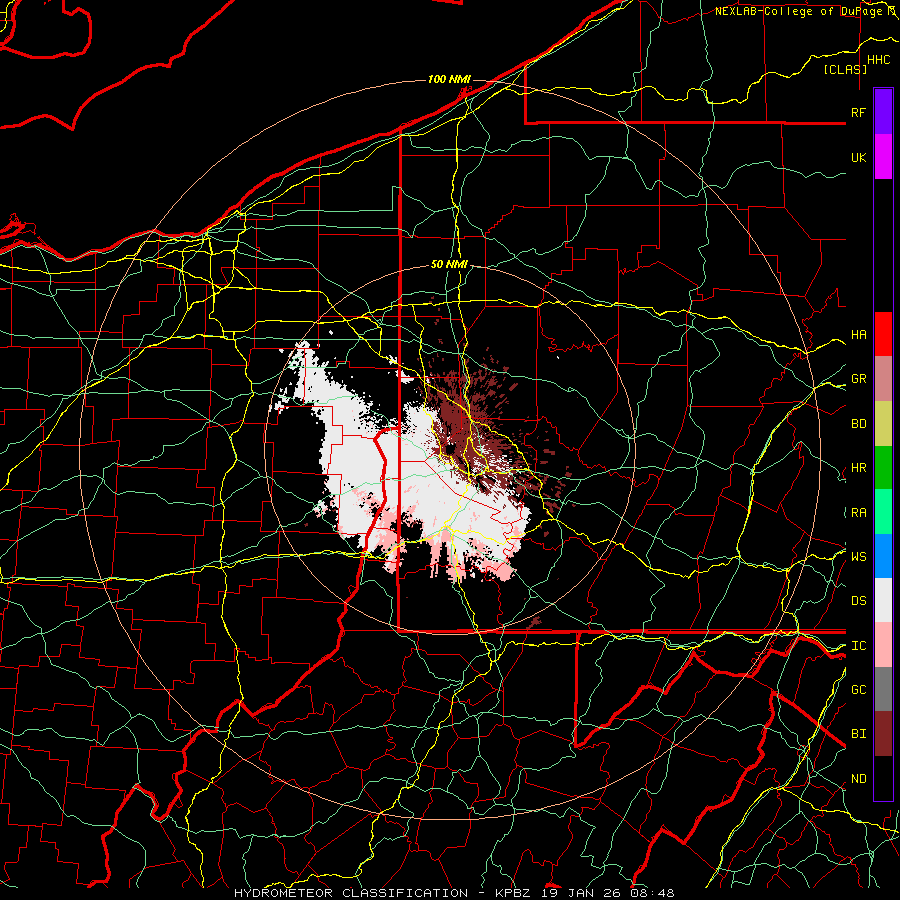
Task: Click the ND legend label
Action: [858, 779]
